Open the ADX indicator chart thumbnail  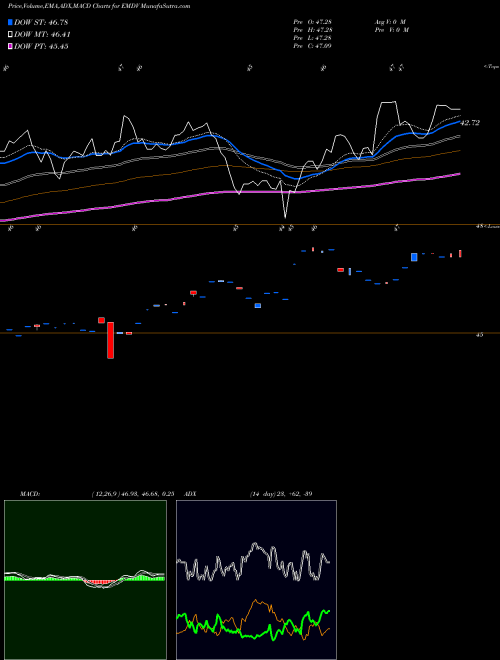point(256,580)
